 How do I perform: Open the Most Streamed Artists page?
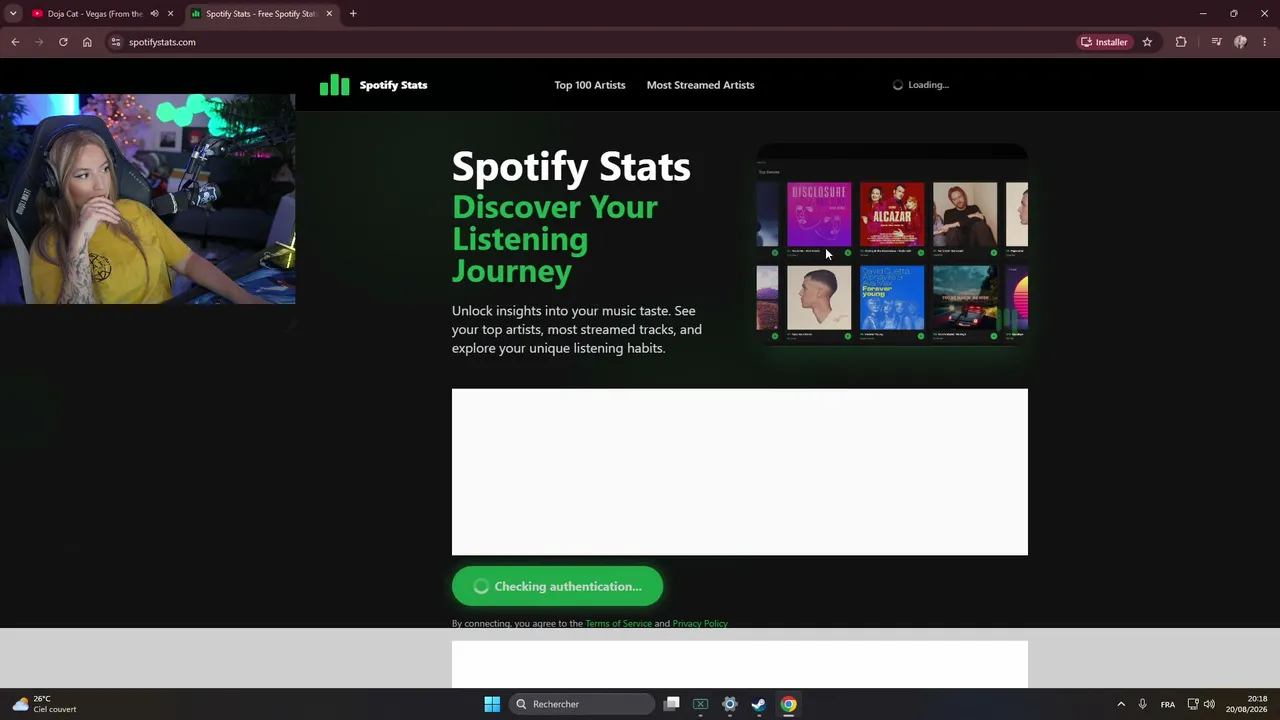pyautogui.click(x=700, y=85)
